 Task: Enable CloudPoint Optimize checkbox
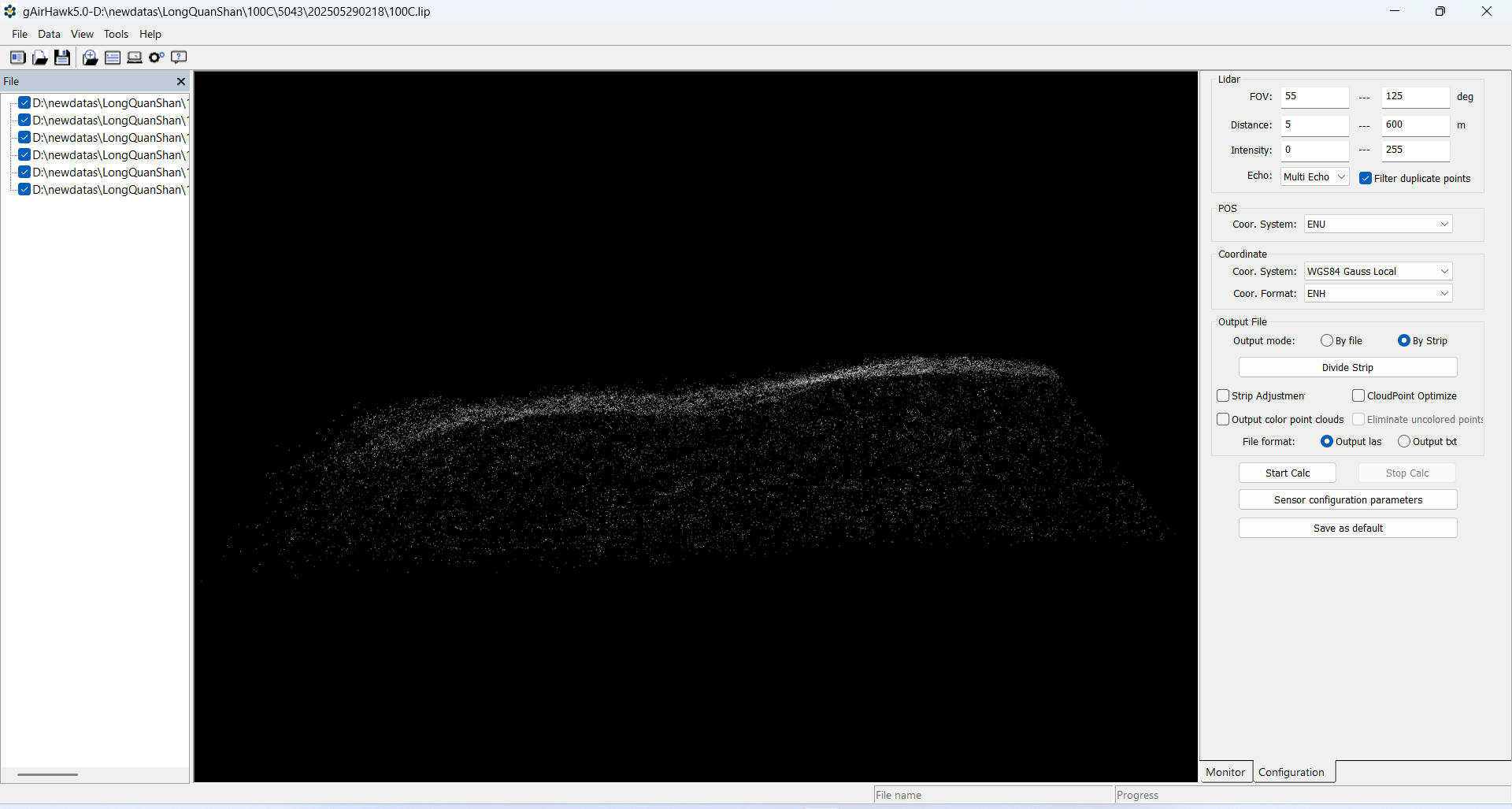point(1358,395)
